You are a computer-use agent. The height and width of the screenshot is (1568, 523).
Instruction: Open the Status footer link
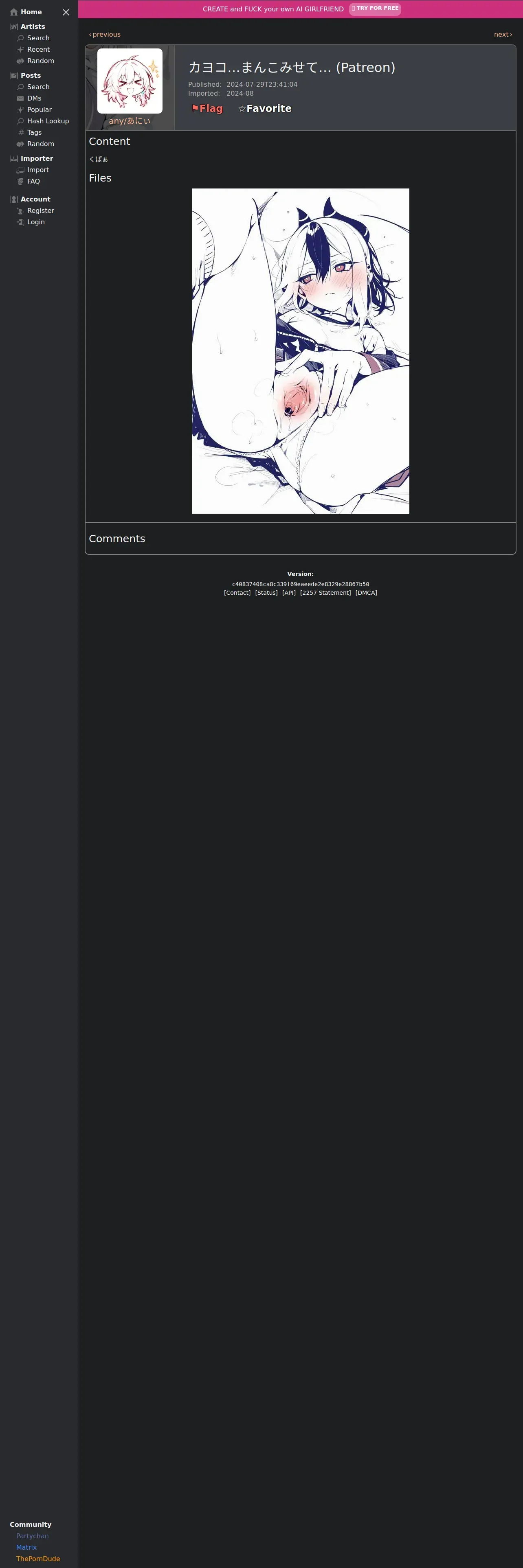[266, 593]
